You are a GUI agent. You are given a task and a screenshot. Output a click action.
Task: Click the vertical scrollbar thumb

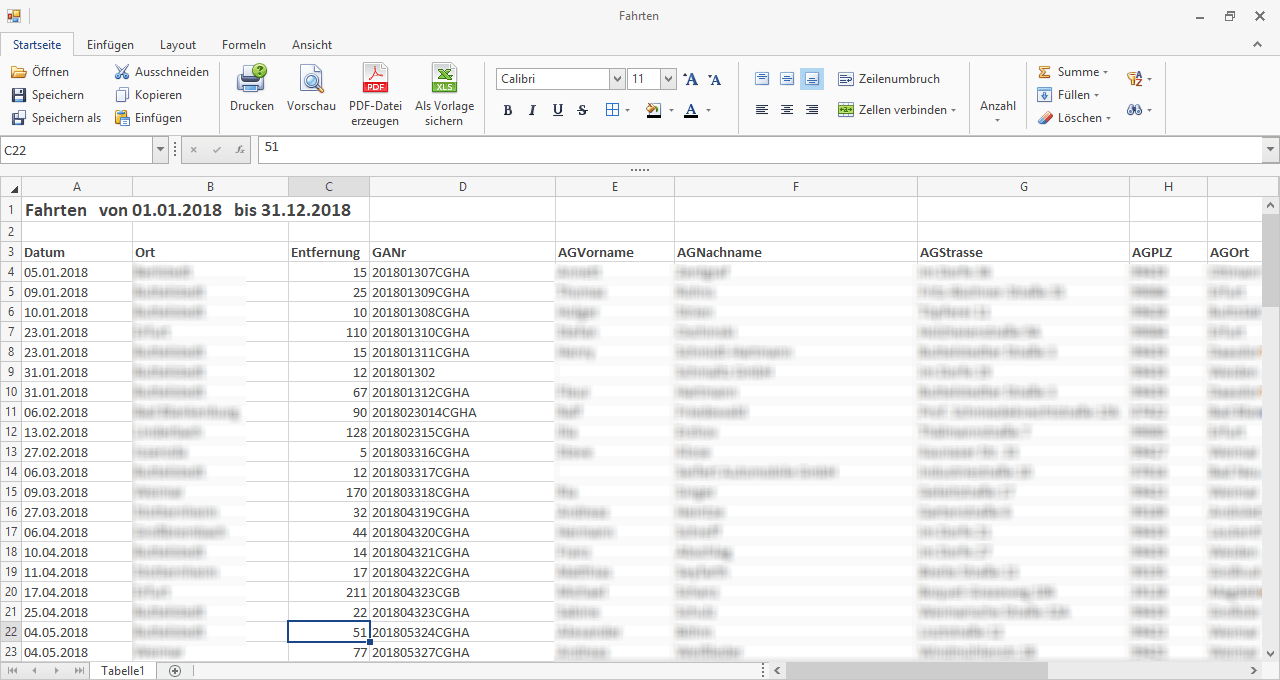1271,259
